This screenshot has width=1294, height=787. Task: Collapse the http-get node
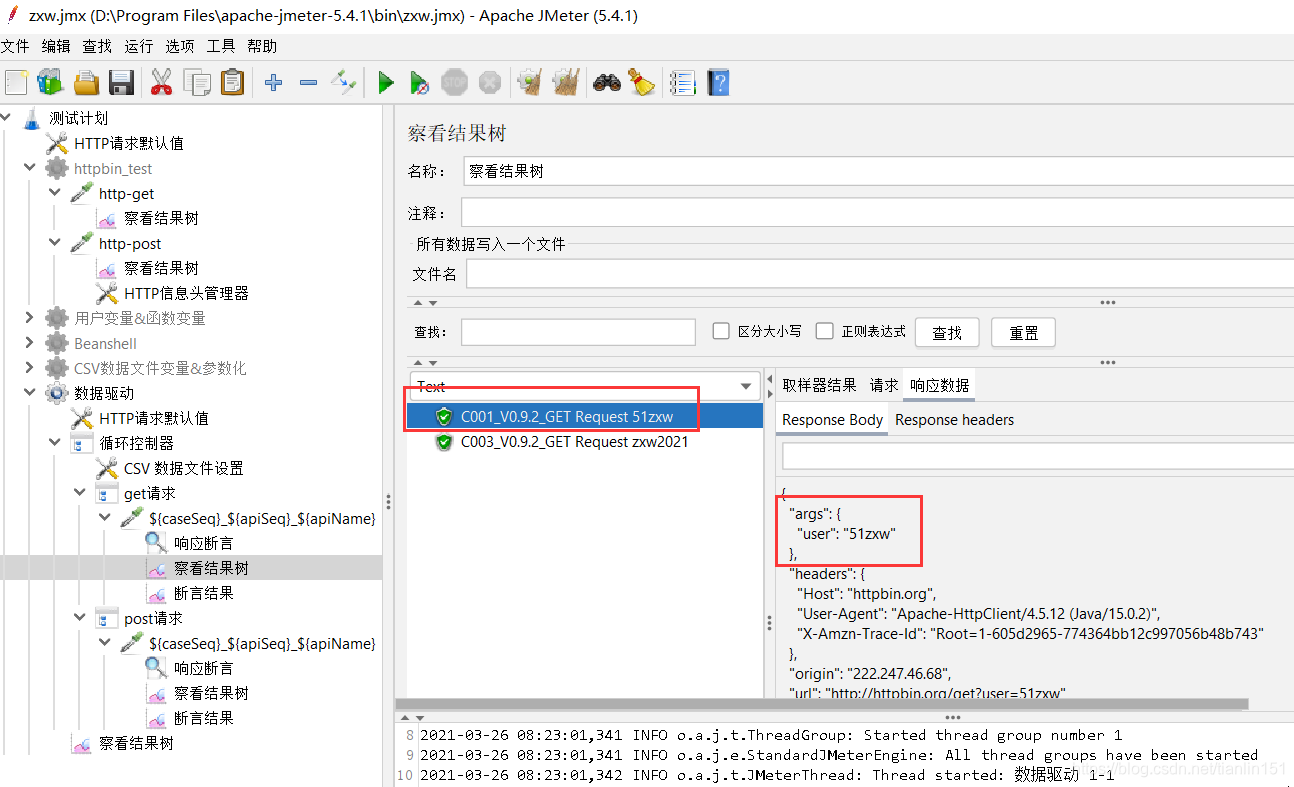(54, 193)
